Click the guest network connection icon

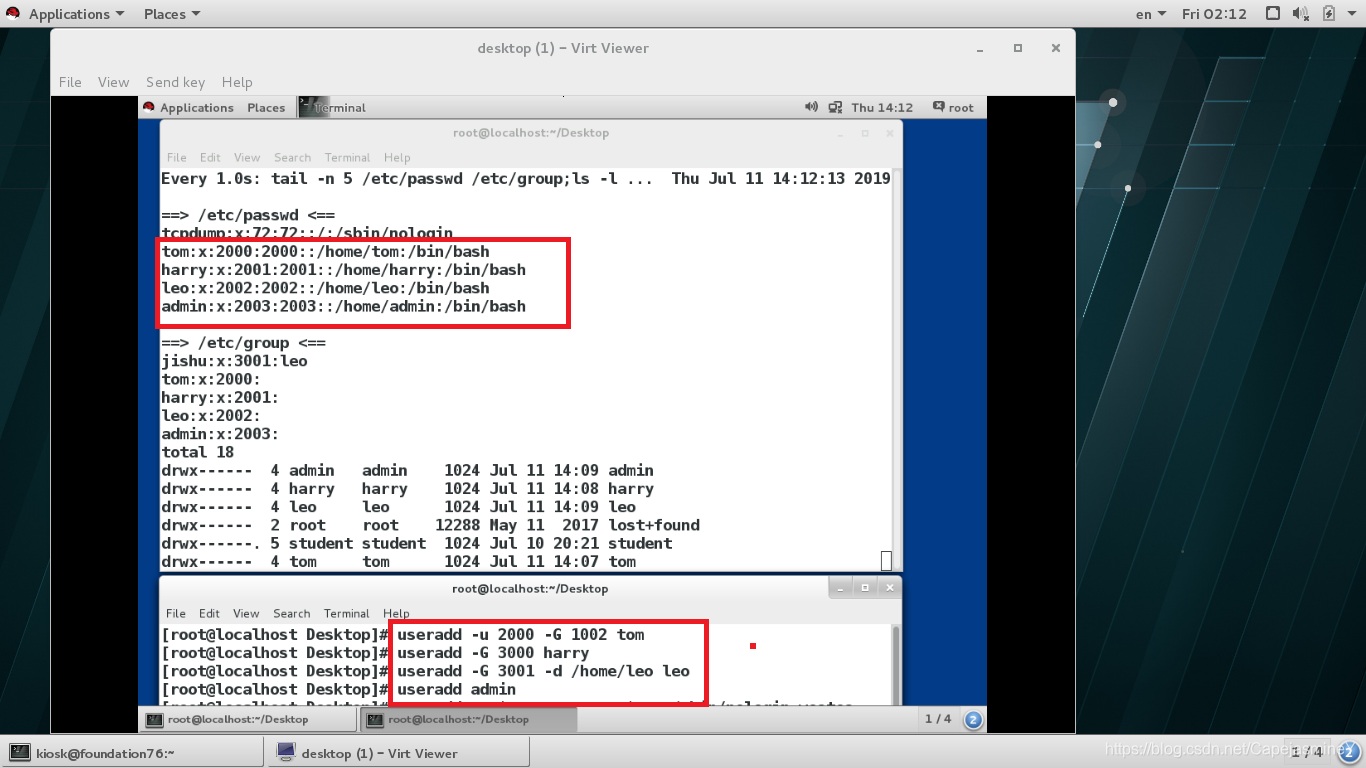click(x=834, y=107)
